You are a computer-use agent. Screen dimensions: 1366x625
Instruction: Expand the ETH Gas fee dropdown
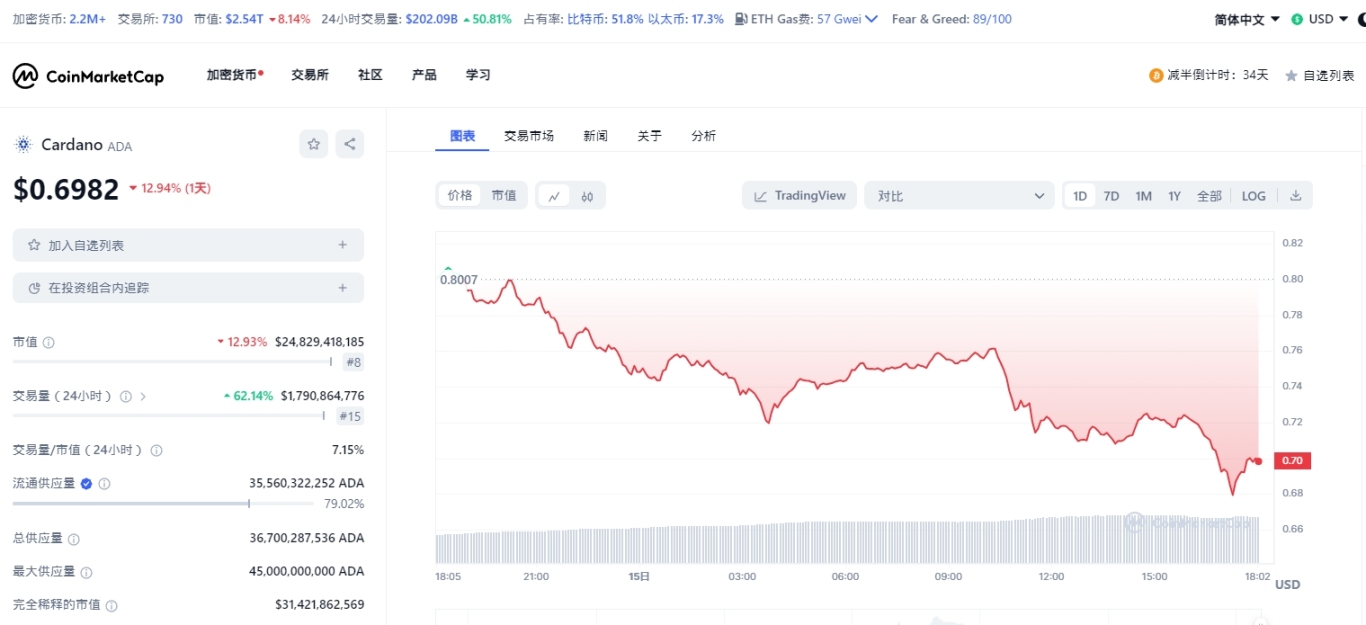coord(871,19)
